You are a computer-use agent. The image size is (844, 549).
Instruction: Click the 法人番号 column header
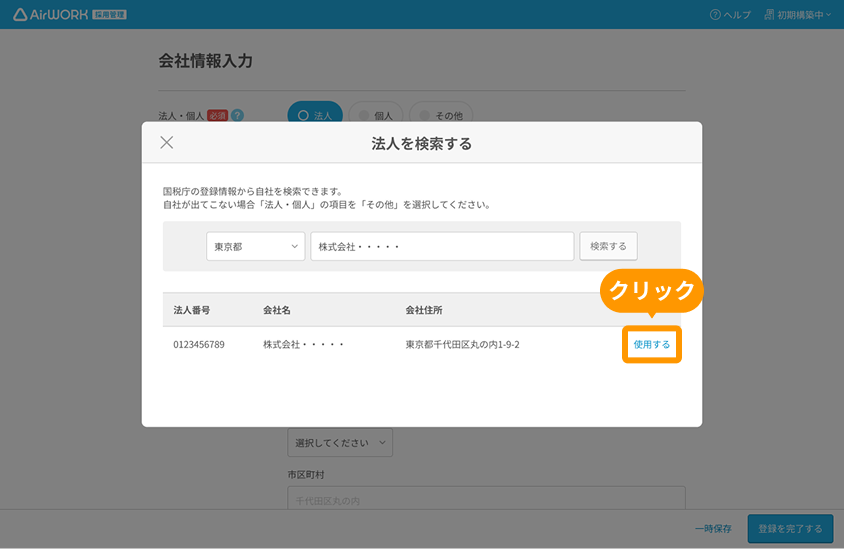coord(192,310)
